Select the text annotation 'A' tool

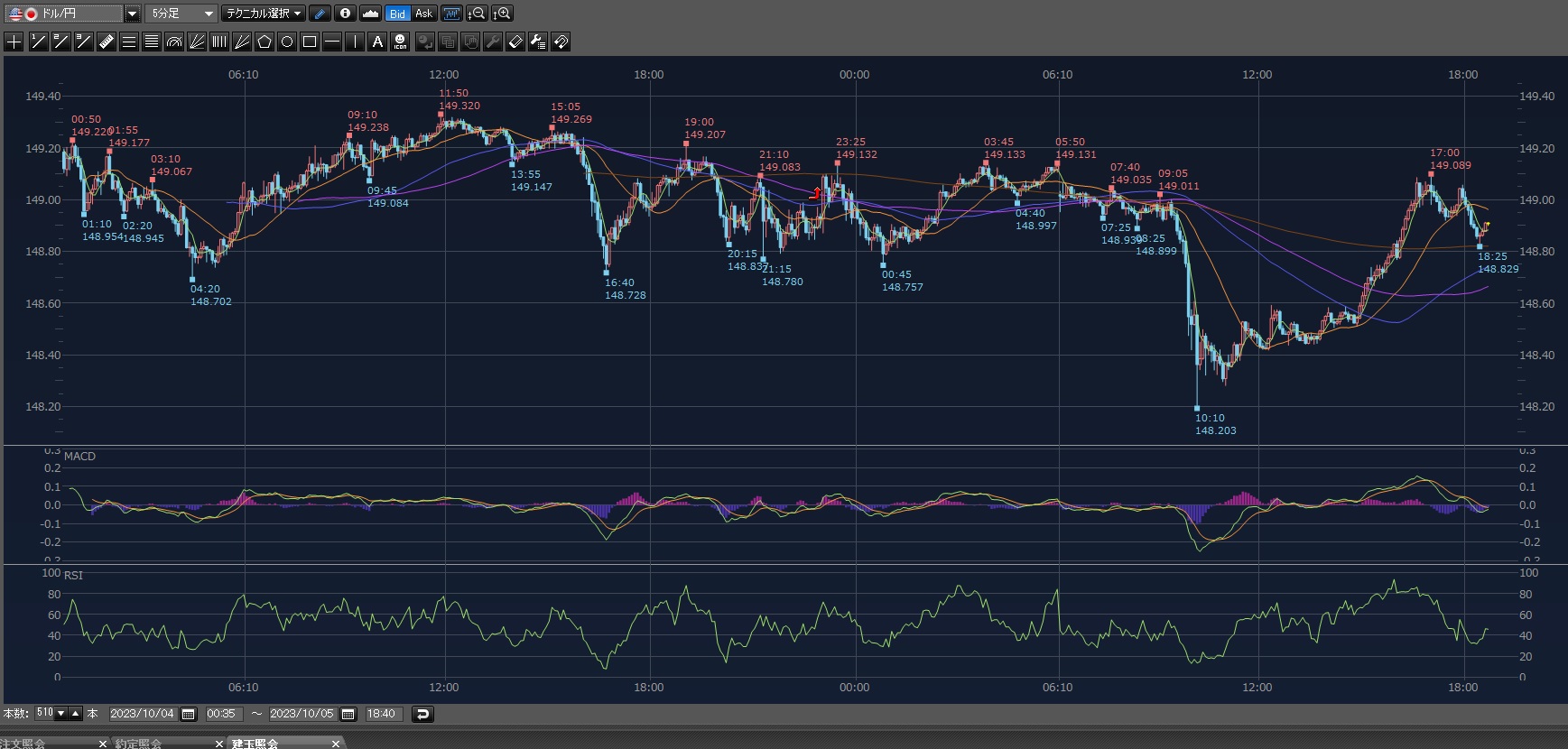377,42
